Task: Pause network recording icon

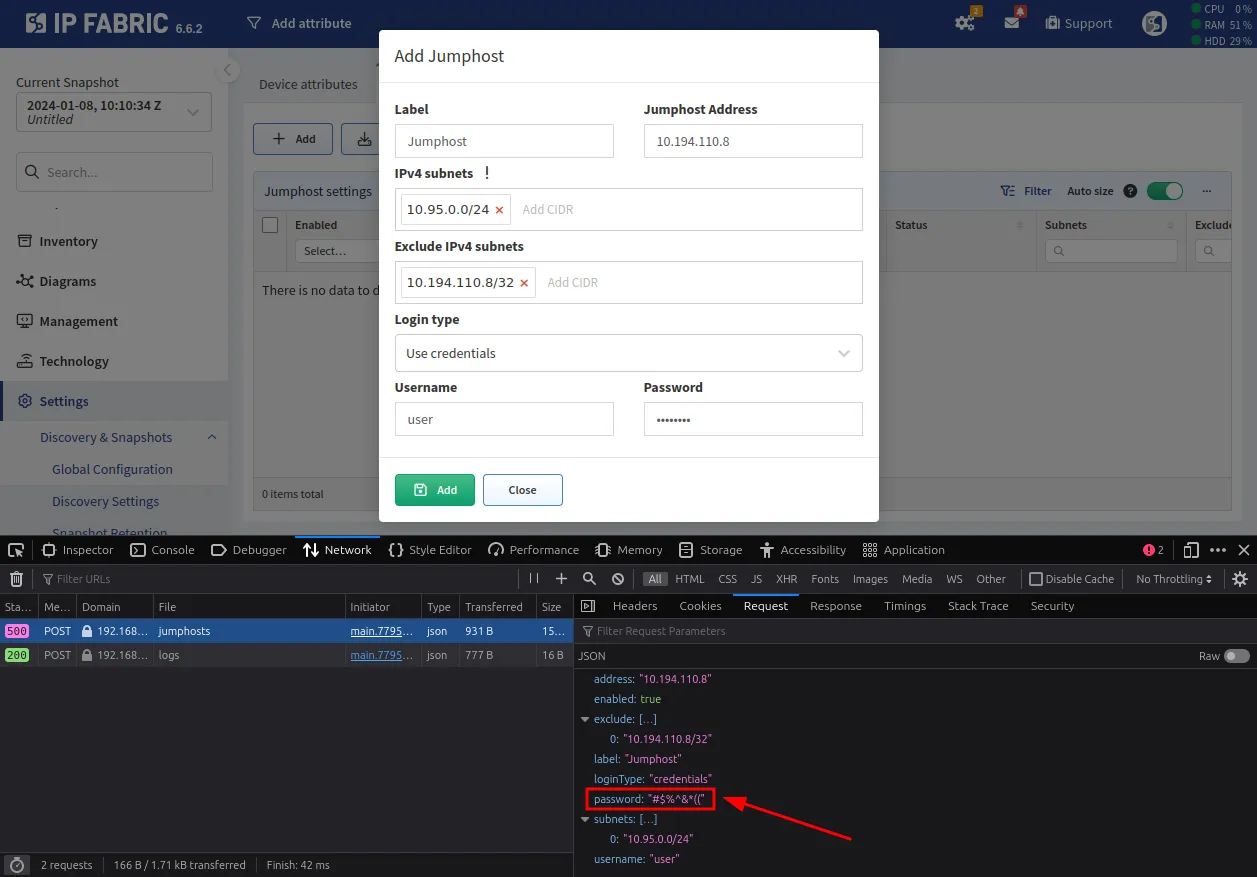Action: click(534, 579)
